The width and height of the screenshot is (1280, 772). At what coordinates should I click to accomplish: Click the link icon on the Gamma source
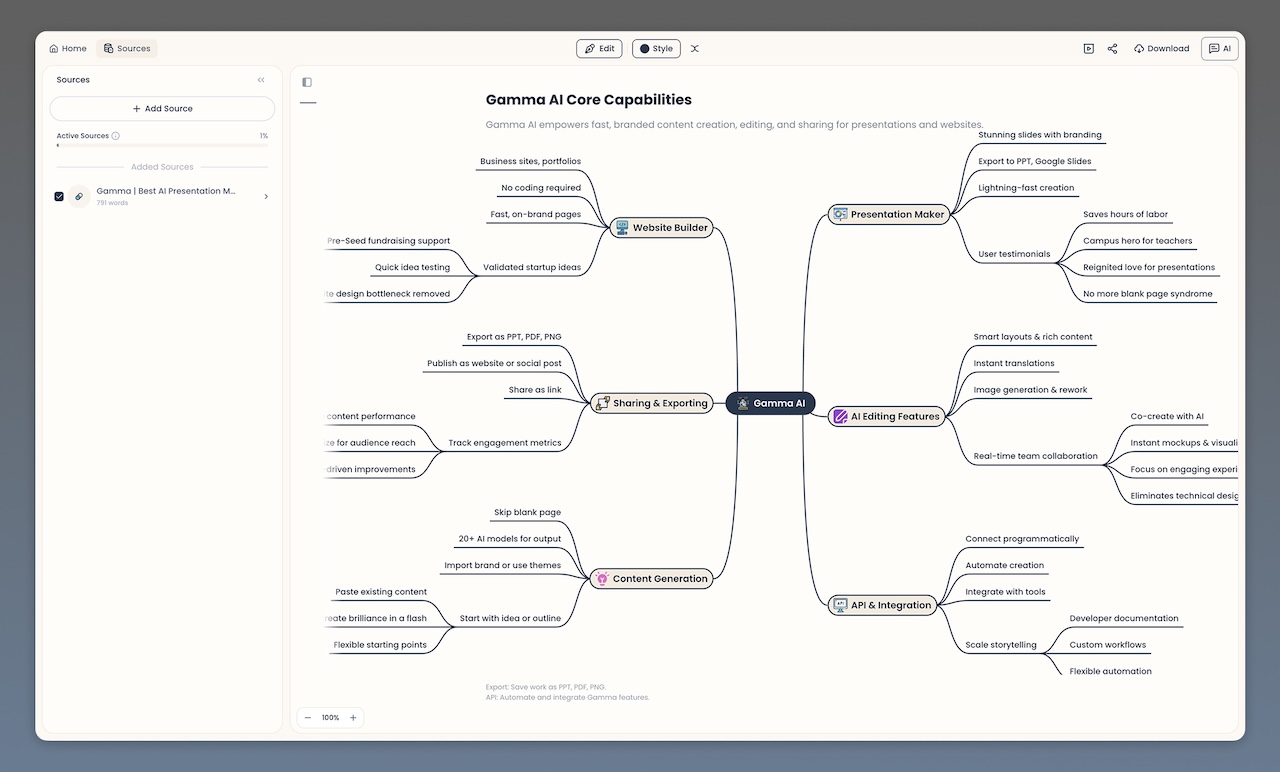tap(79, 196)
